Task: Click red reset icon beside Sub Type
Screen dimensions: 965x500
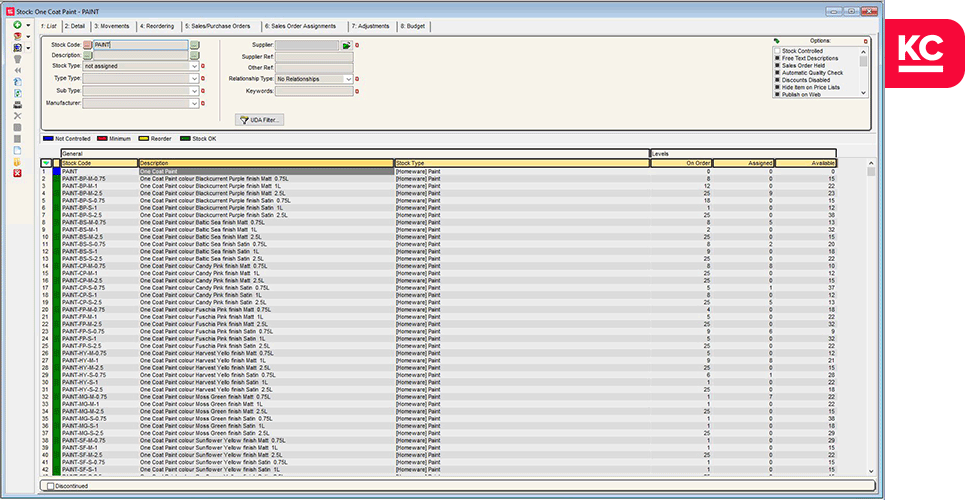Action: pos(203,91)
